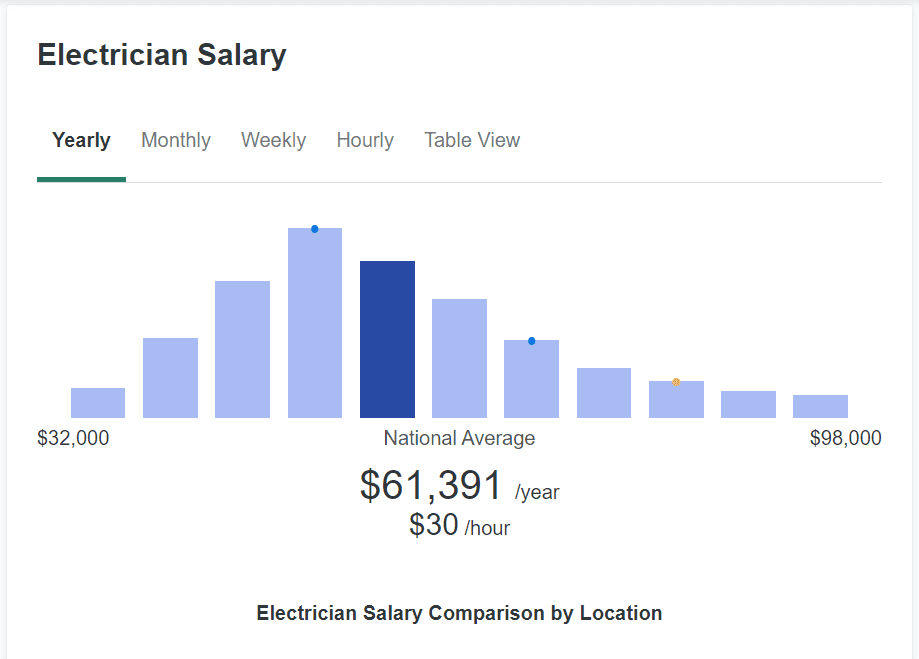The image size is (919, 659).
Task: Click the $30 per hour figure
Action: click(434, 525)
